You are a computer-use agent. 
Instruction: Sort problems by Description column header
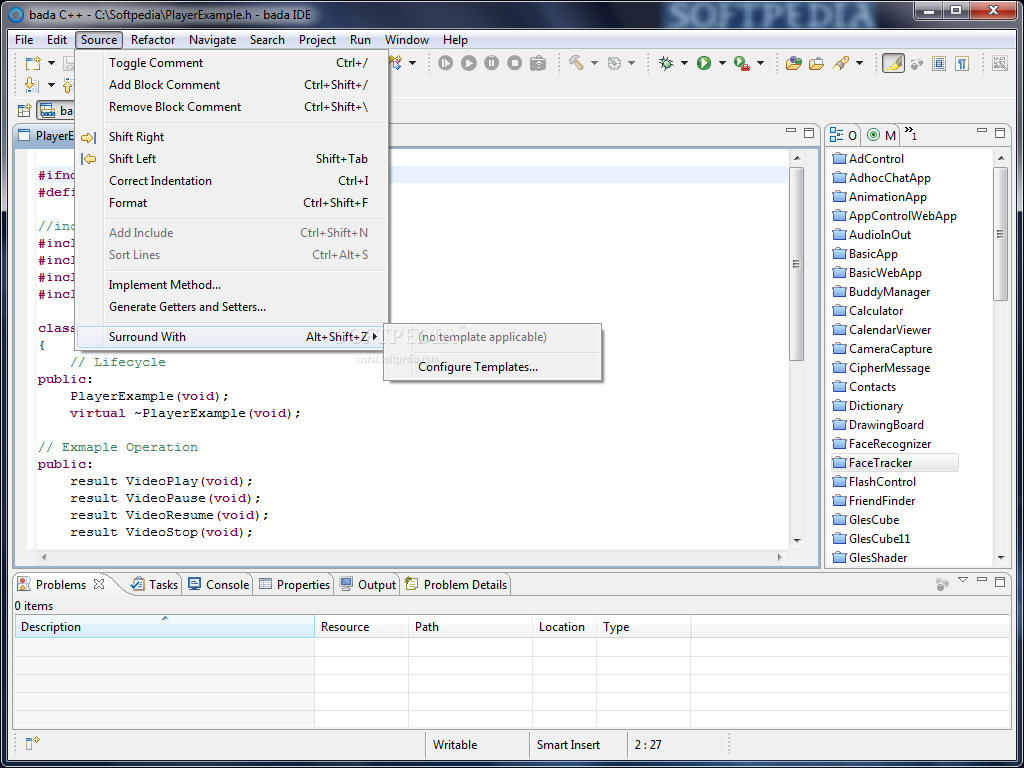tap(165, 627)
